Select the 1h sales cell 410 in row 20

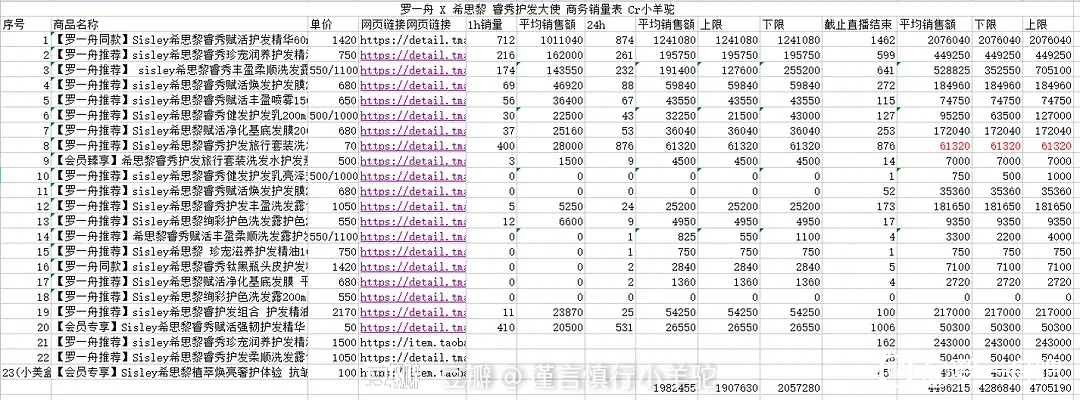(491, 328)
